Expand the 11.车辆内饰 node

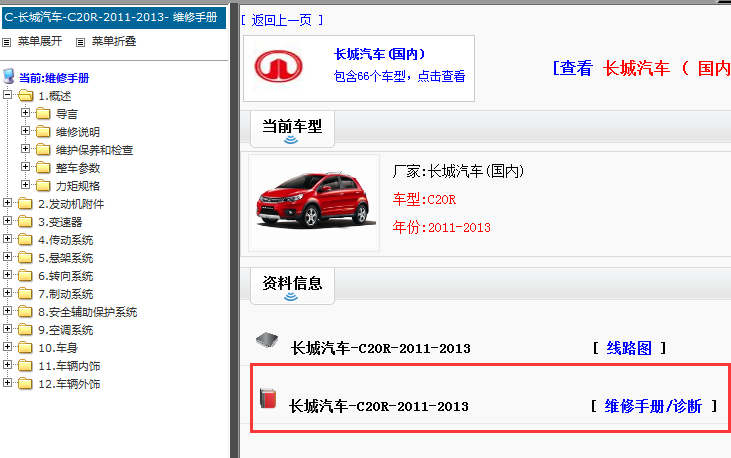tap(7, 364)
